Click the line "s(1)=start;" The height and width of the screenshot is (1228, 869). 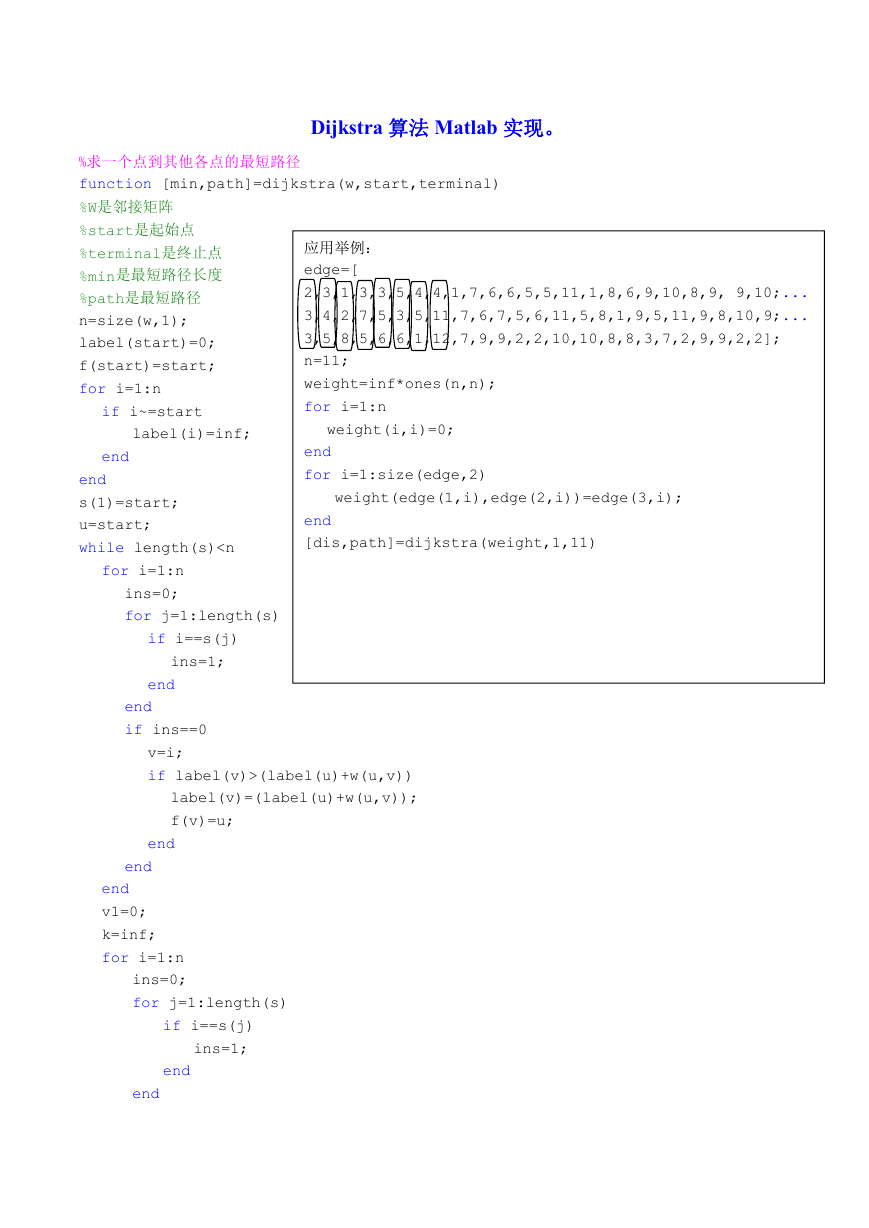[x=129, y=503]
